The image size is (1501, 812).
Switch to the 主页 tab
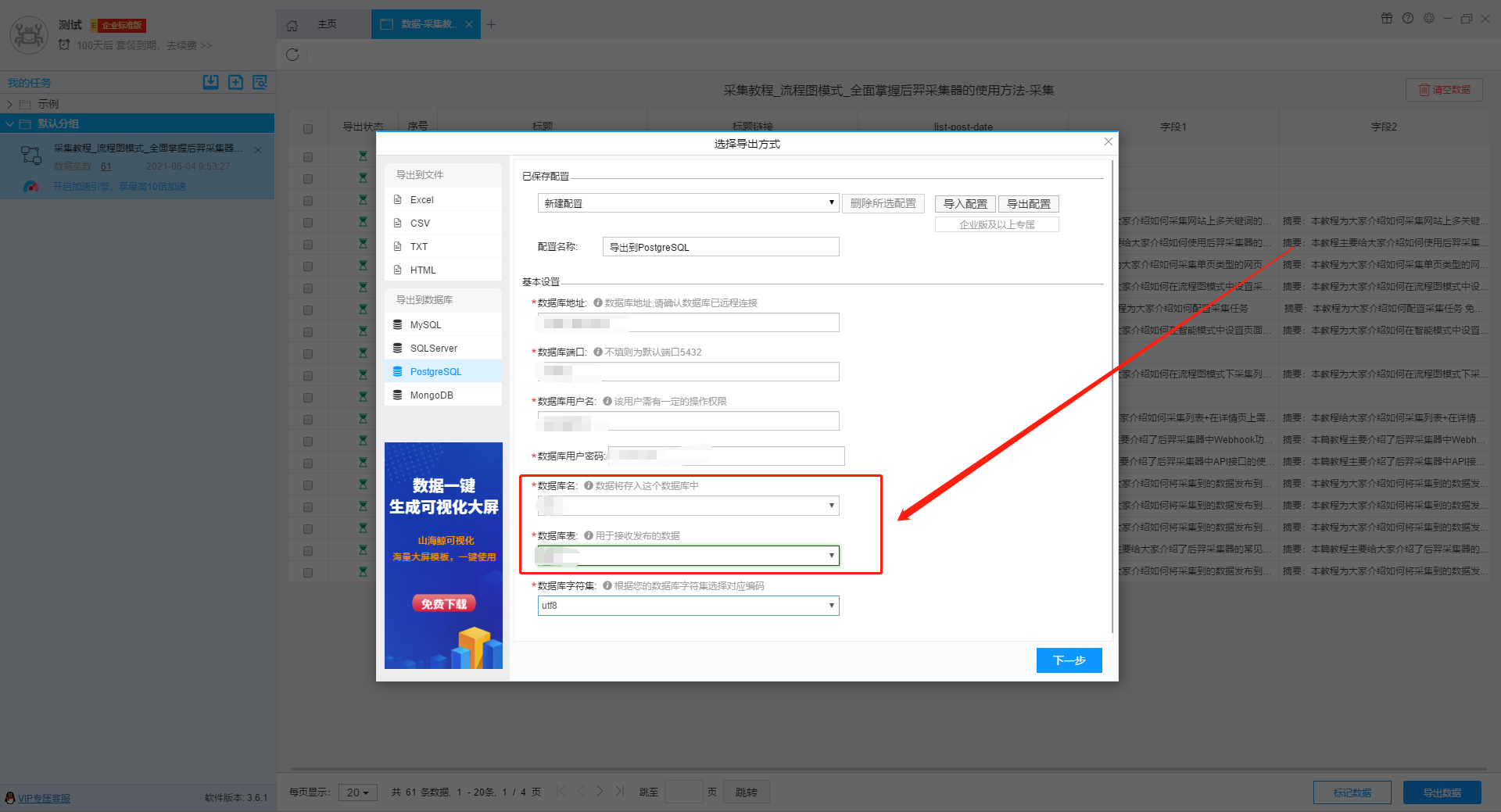click(x=328, y=24)
